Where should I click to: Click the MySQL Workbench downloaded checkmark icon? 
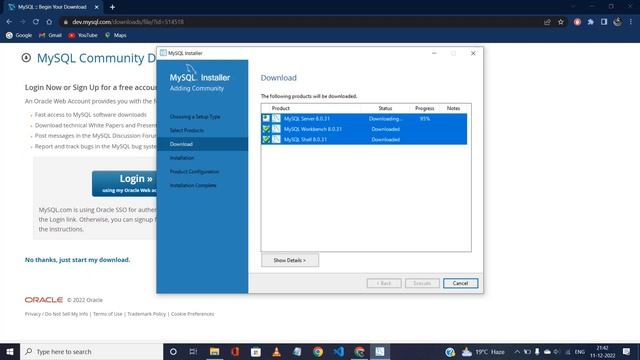click(266, 129)
